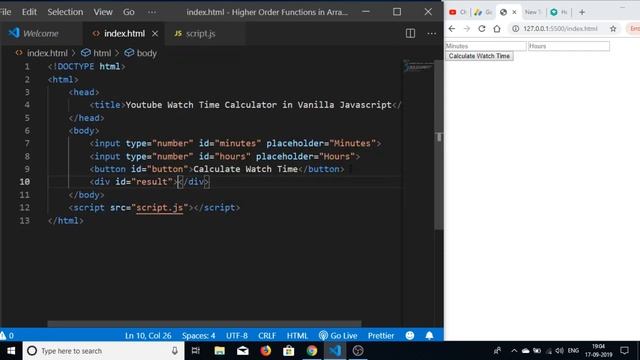Viewport: 640px width, 360px height.
Task: Switch to YouTube tab in Chrome
Action: pyautogui.click(x=457, y=12)
